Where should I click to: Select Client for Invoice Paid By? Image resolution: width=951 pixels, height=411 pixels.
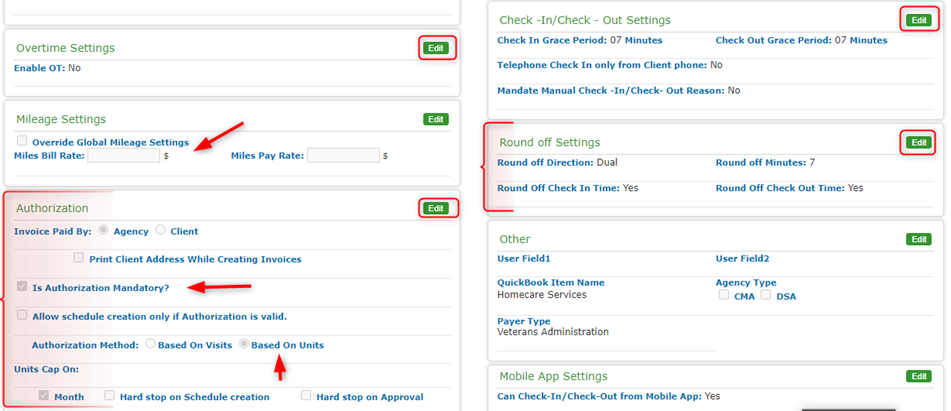click(161, 231)
